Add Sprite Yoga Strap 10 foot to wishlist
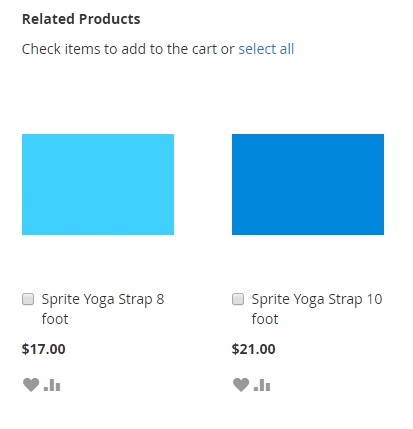This screenshot has height=429, width=413. pyautogui.click(x=241, y=385)
